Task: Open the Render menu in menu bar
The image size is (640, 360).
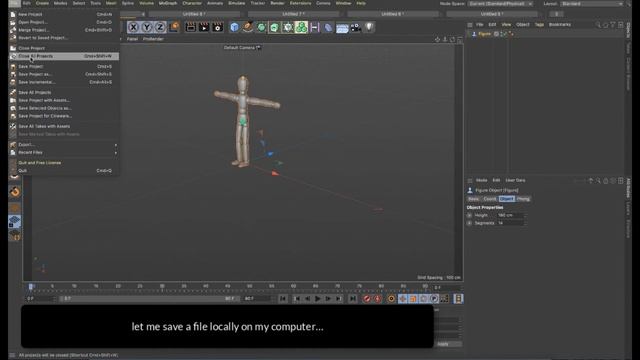Action: [277, 3]
